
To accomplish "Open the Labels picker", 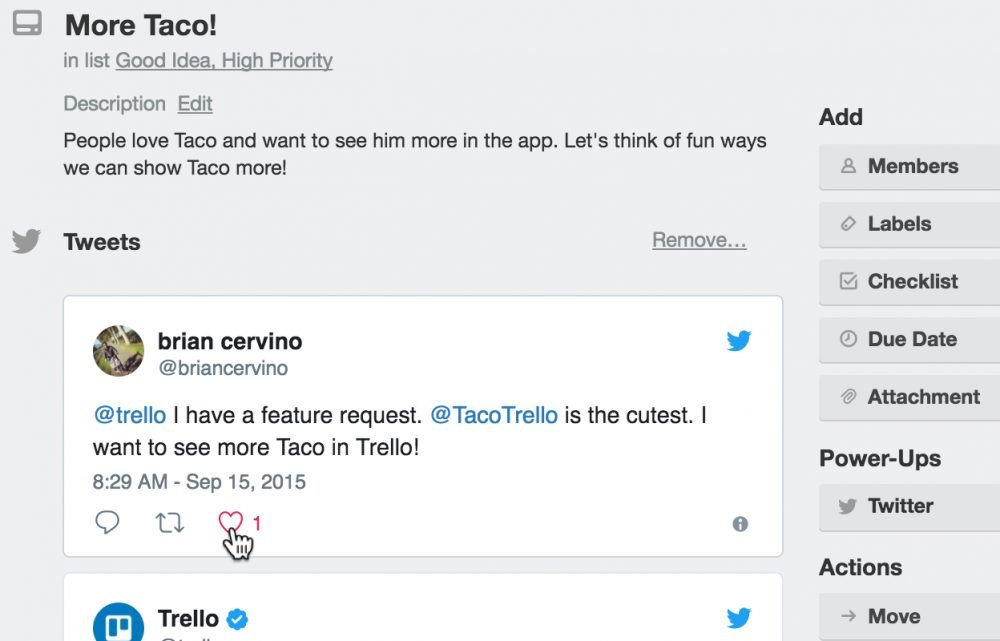I will click(910, 224).
